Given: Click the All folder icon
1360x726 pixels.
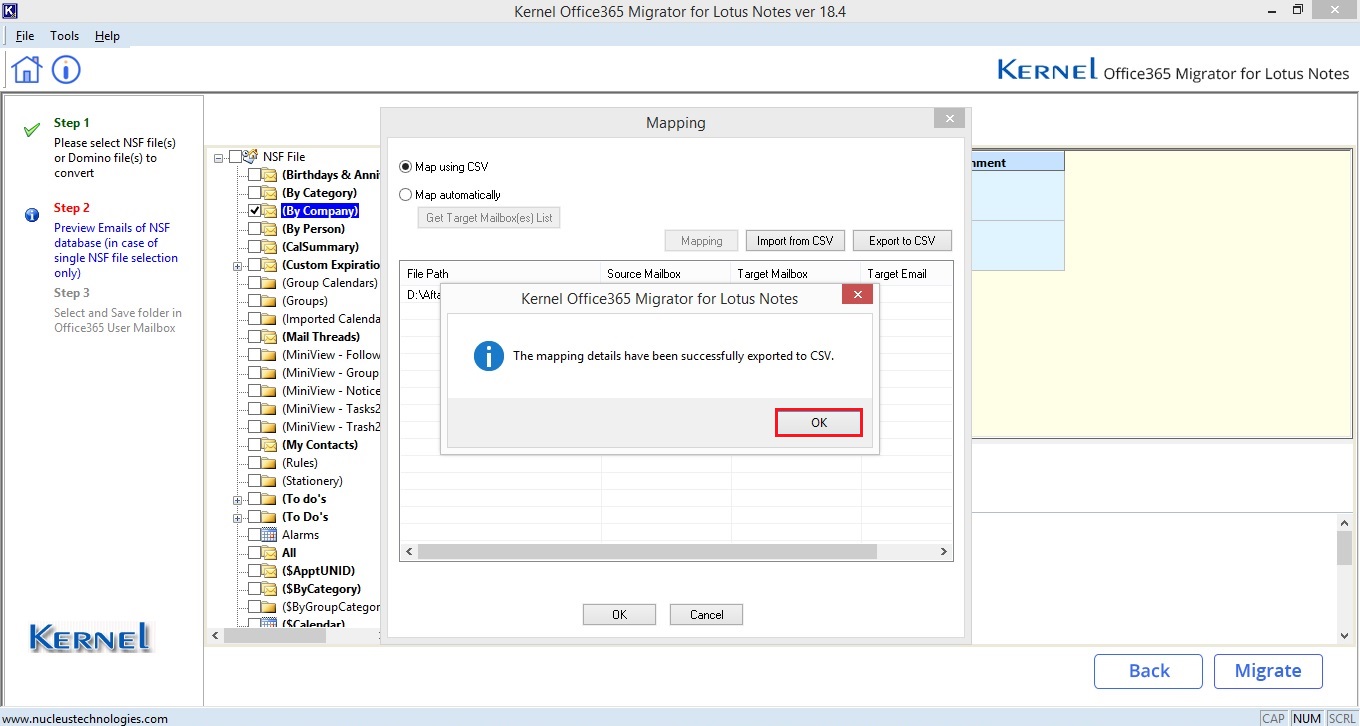Looking at the screenshot, I should 270,553.
